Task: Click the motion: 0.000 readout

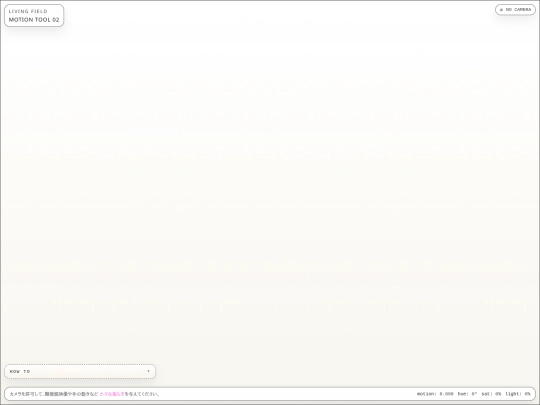Action: (435, 394)
